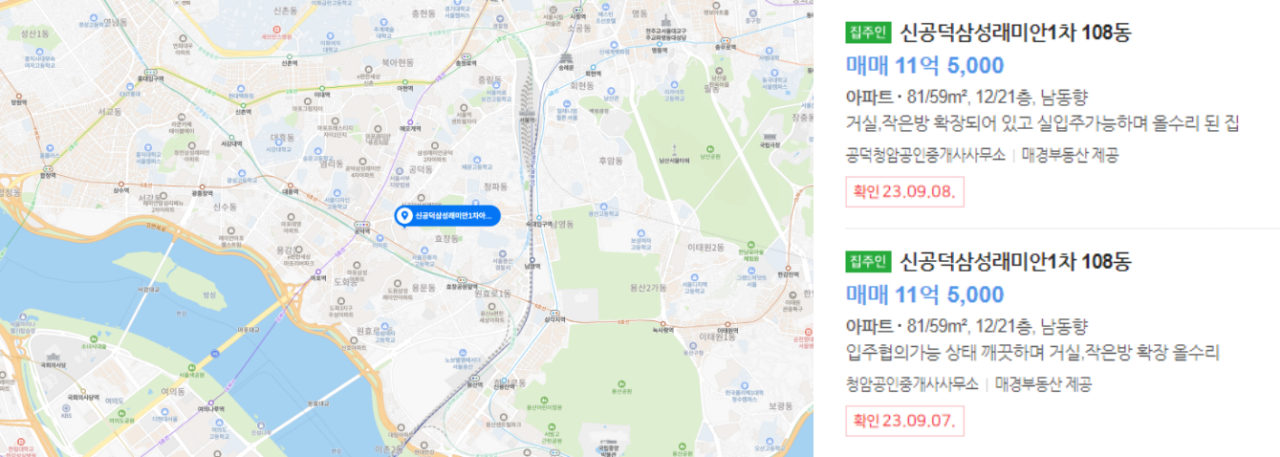Open second 신공덕삼성래미안1차 108동 listing title
1280x457 pixels.
coord(1015,262)
